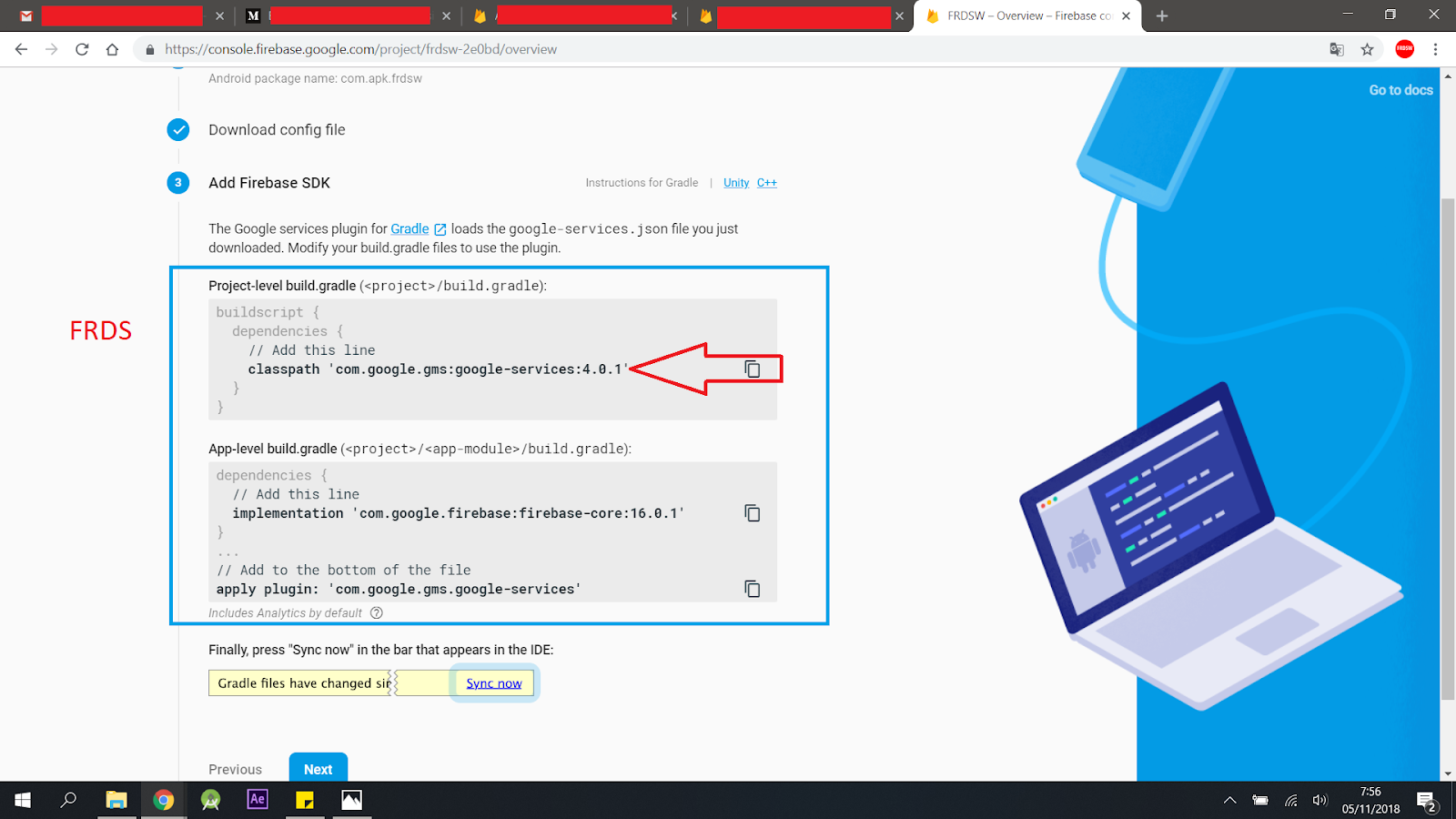Image resolution: width=1456 pixels, height=819 pixels.
Task: Click the Add Firebase SDK step heading
Action: click(x=269, y=183)
